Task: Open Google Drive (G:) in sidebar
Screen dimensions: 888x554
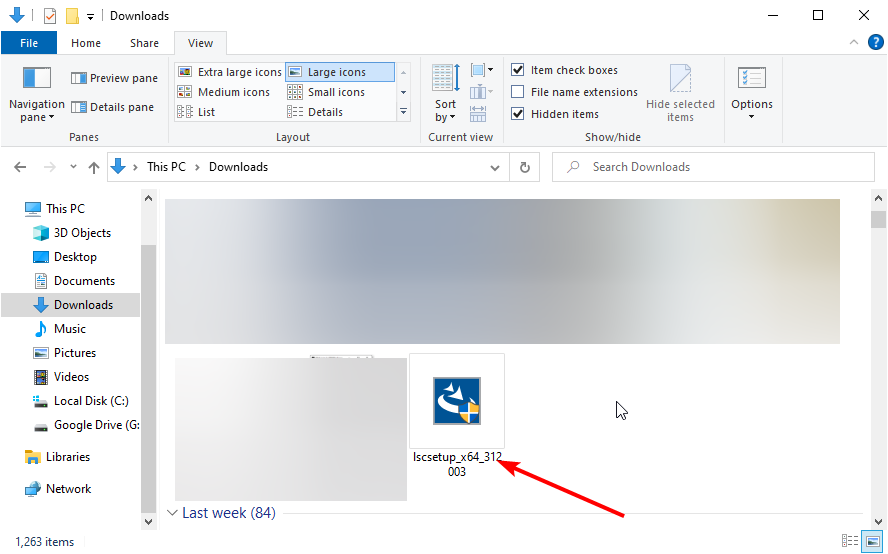Action: [86, 425]
